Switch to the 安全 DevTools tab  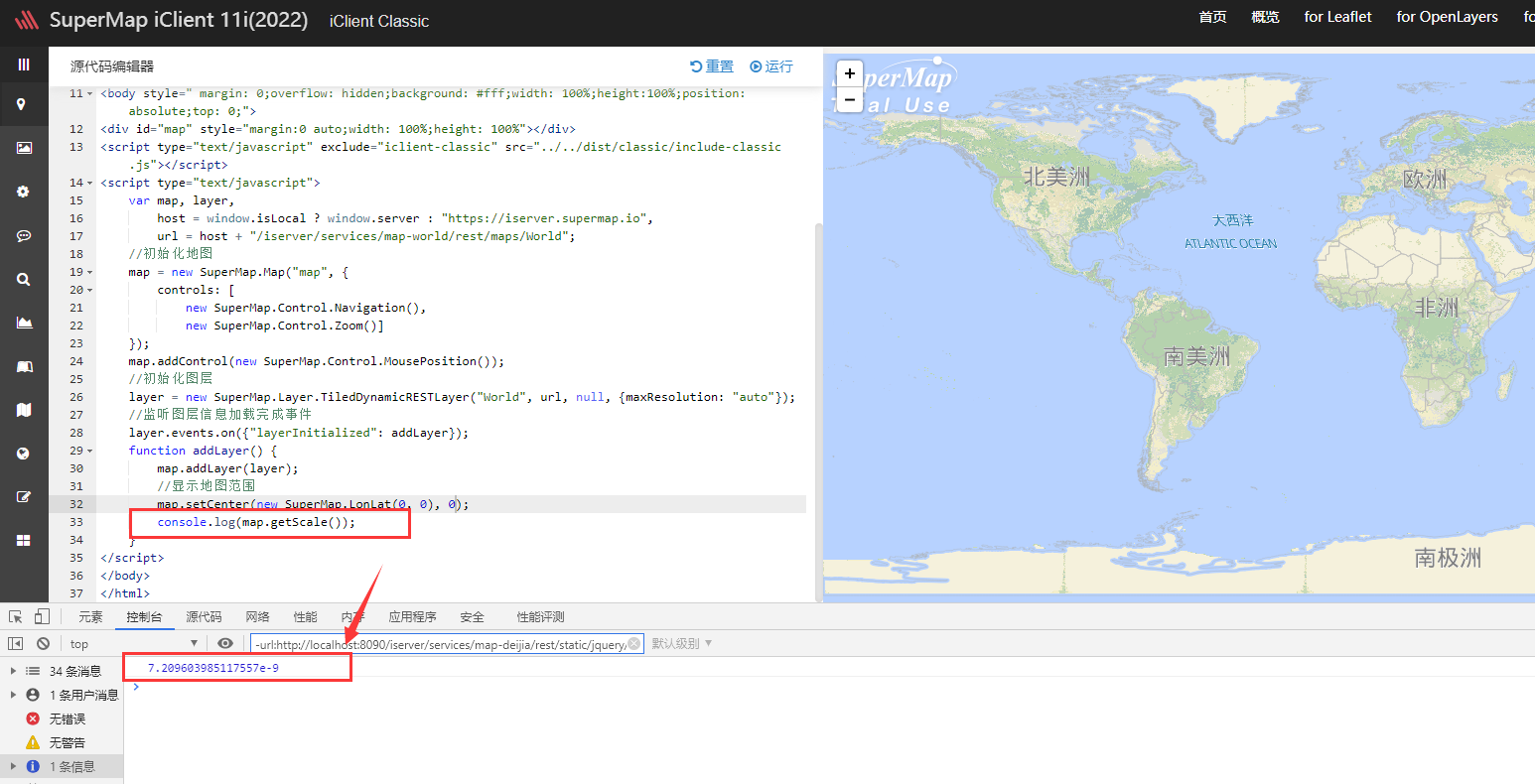click(x=472, y=616)
